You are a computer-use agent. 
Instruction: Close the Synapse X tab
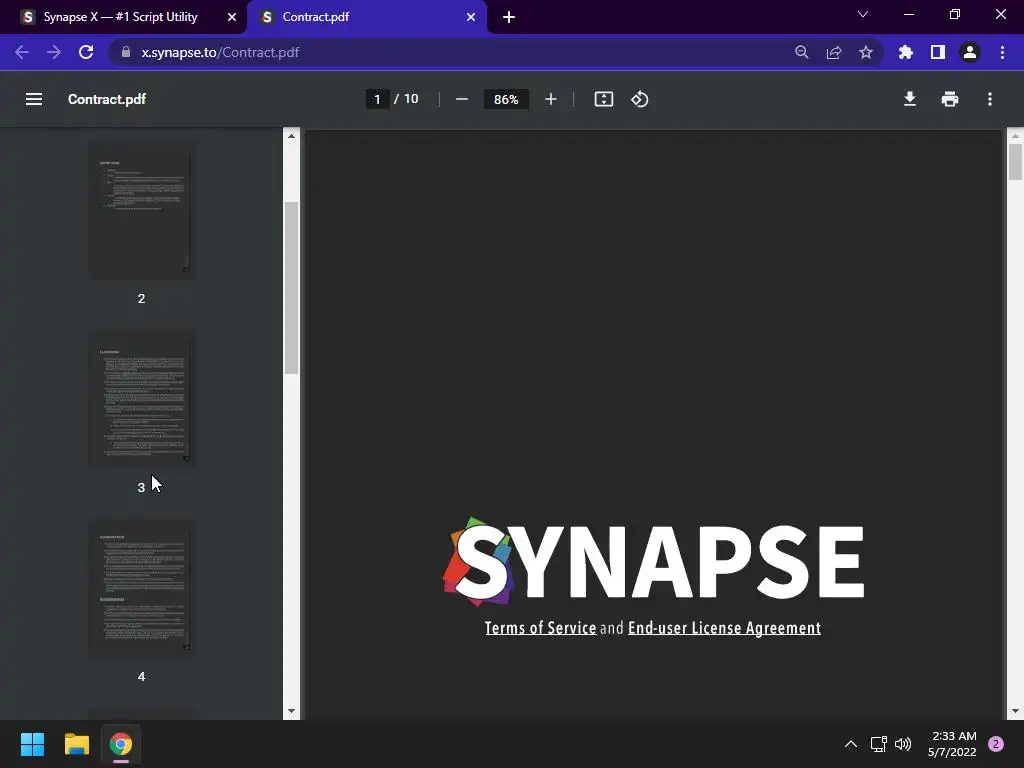pos(231,17)
